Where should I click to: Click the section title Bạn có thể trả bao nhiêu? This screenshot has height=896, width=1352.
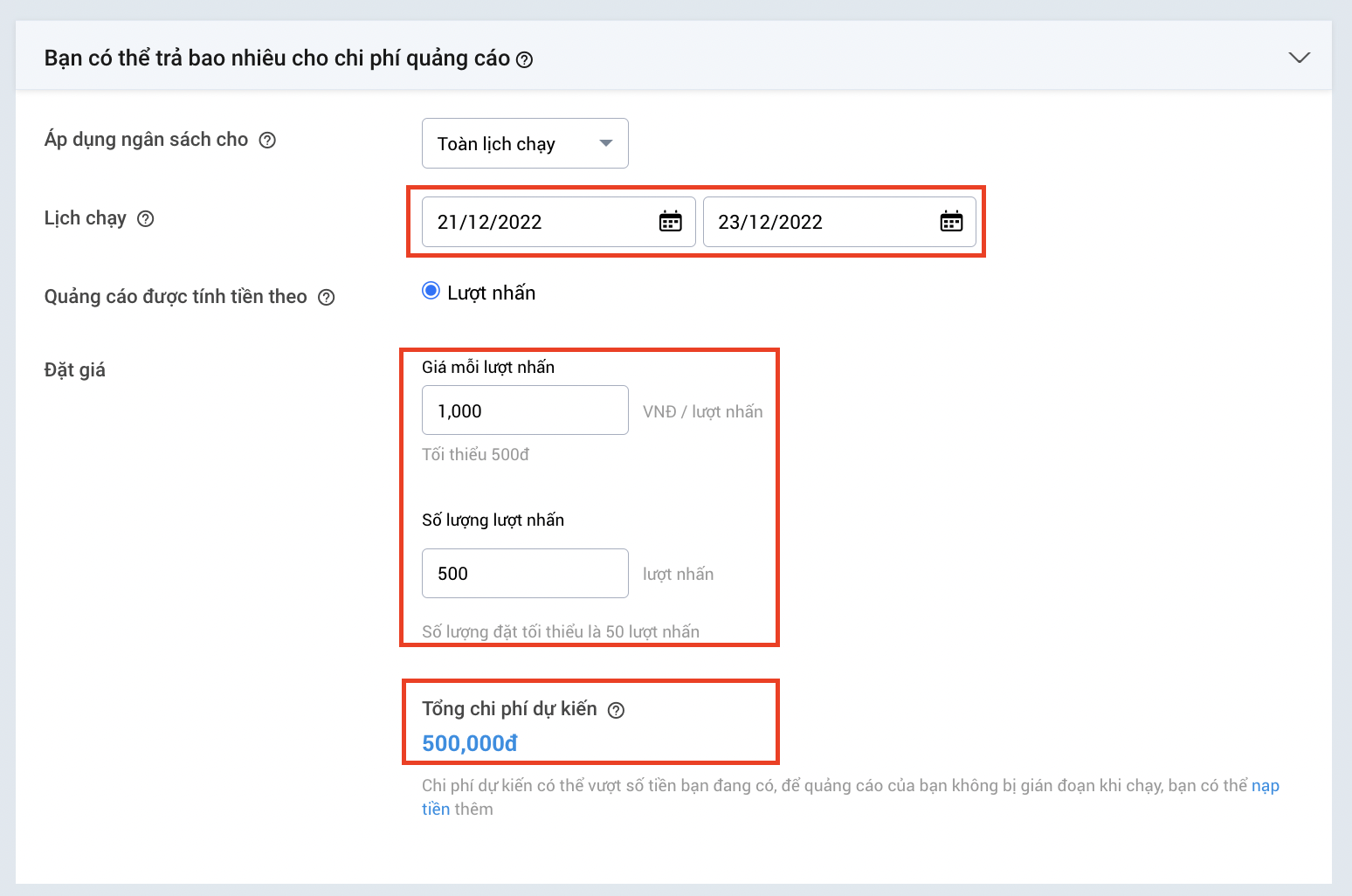pos(277,59)
